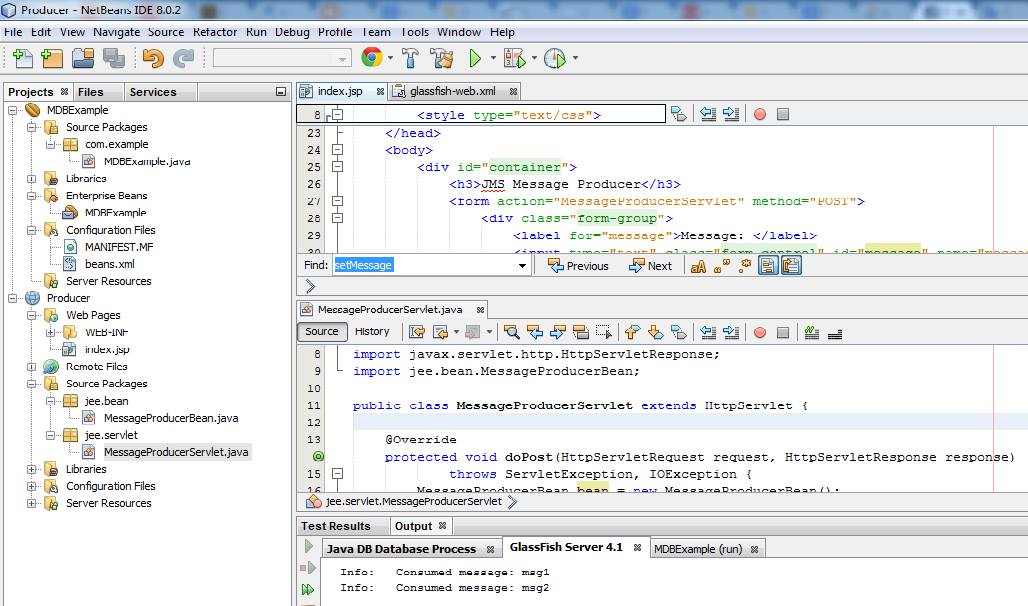The height and width of the screenshot is (606, 1028).
Task: Click the Chrome browser selector icon
Action: coord(372,58)
